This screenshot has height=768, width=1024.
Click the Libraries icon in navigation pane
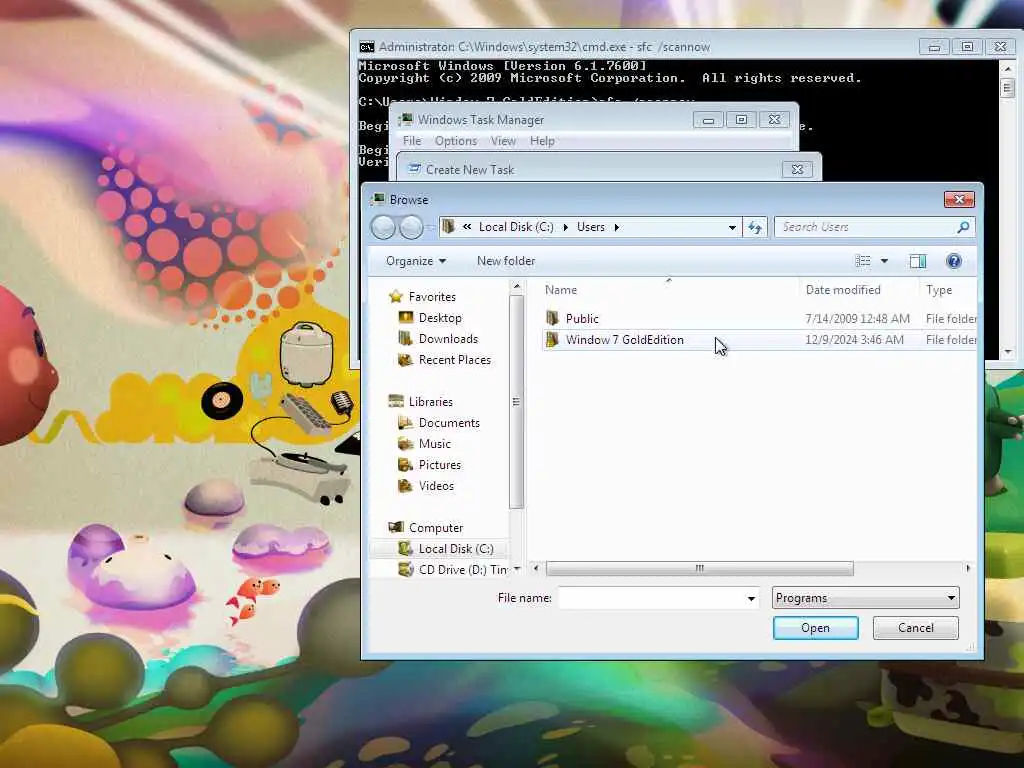coord(396,402)
